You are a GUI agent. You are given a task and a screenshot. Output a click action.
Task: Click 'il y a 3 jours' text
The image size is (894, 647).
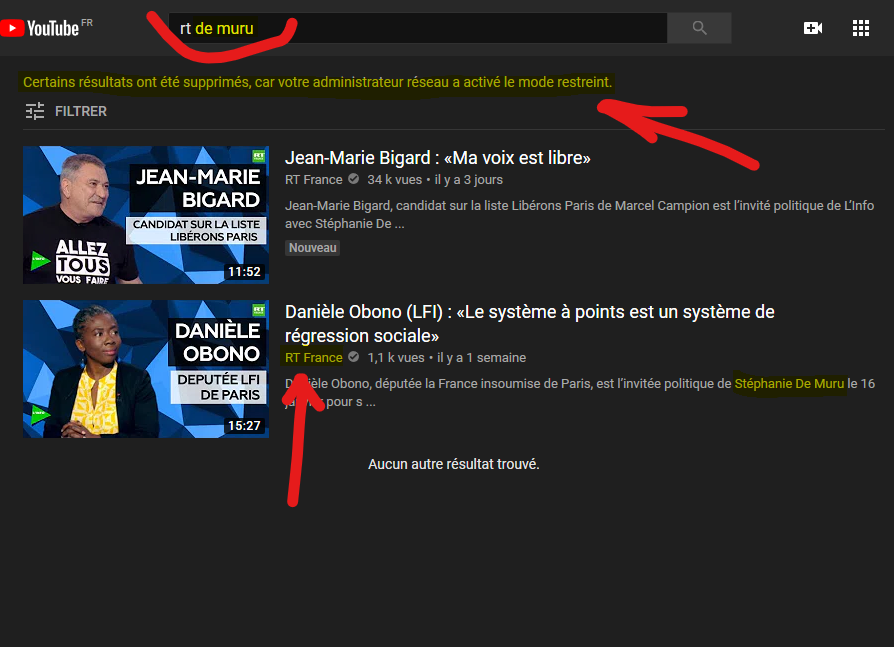[x=469, y=180]
